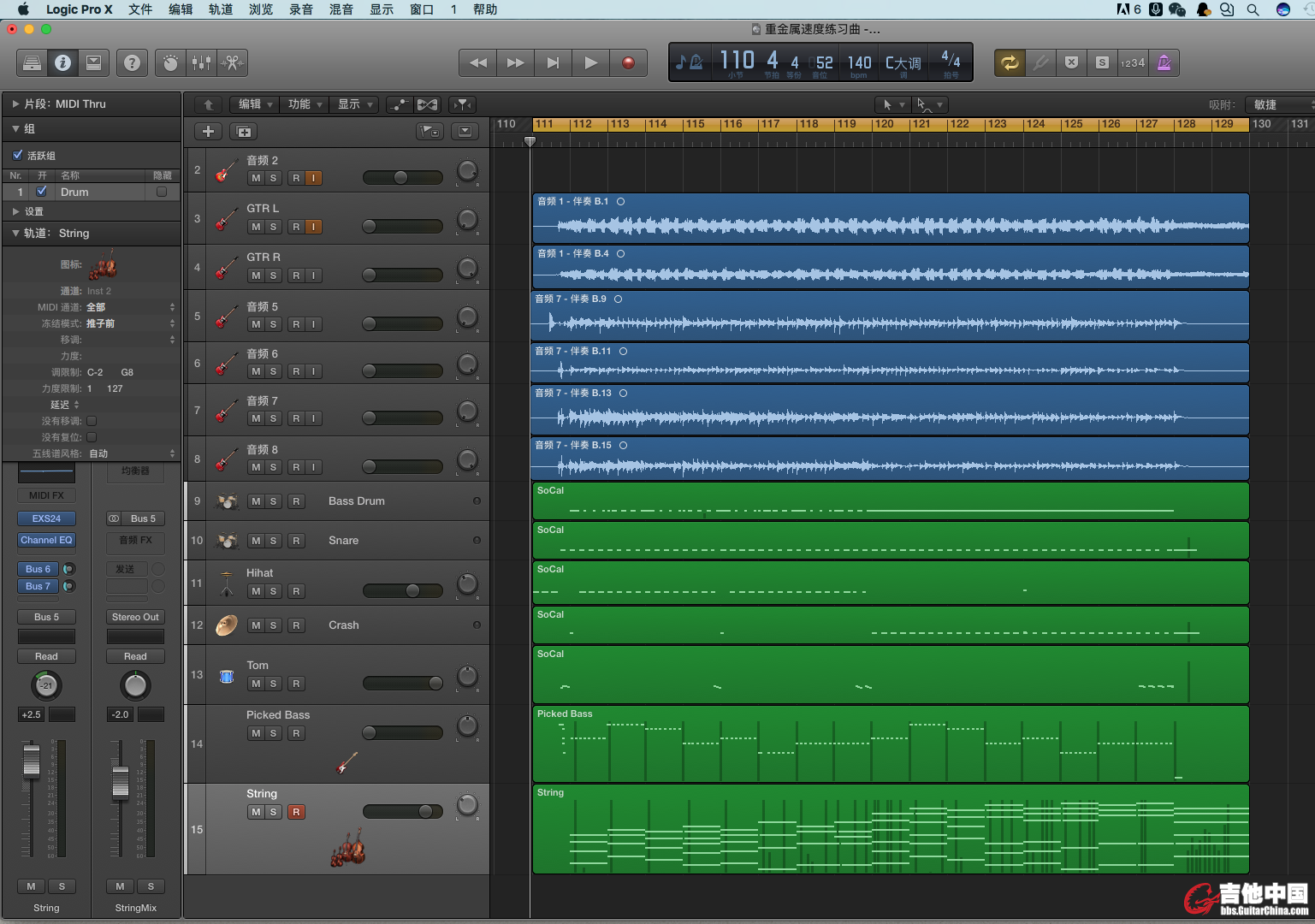1315x924 pixels.
Task: Click the blue drum icon of Tom track
Action: click(227, 676)
